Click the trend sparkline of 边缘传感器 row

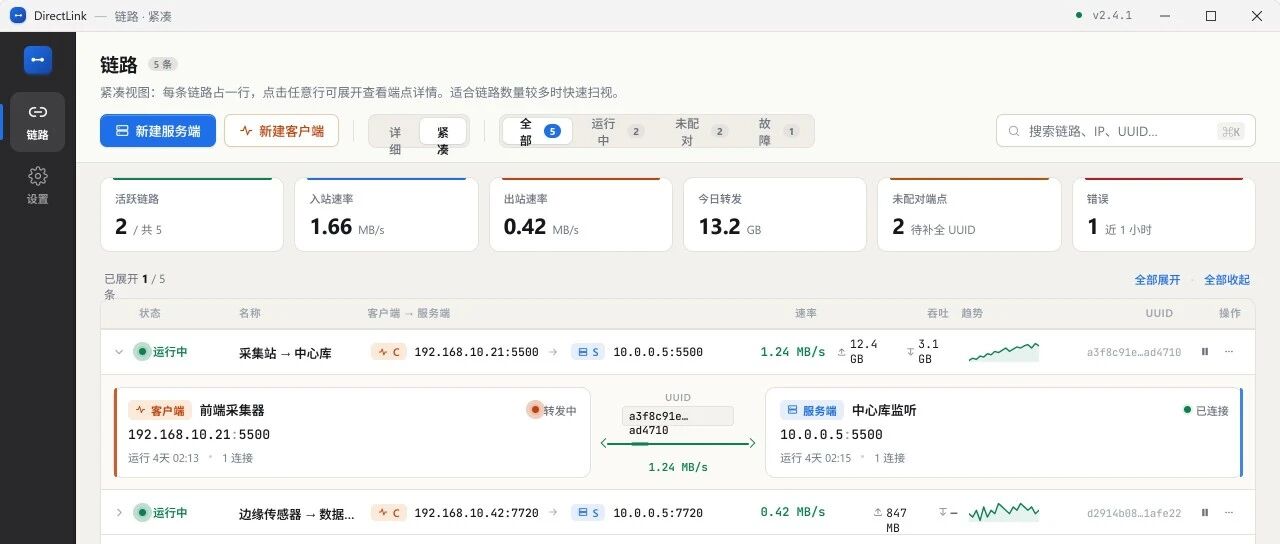click(x=1004, y=513)
